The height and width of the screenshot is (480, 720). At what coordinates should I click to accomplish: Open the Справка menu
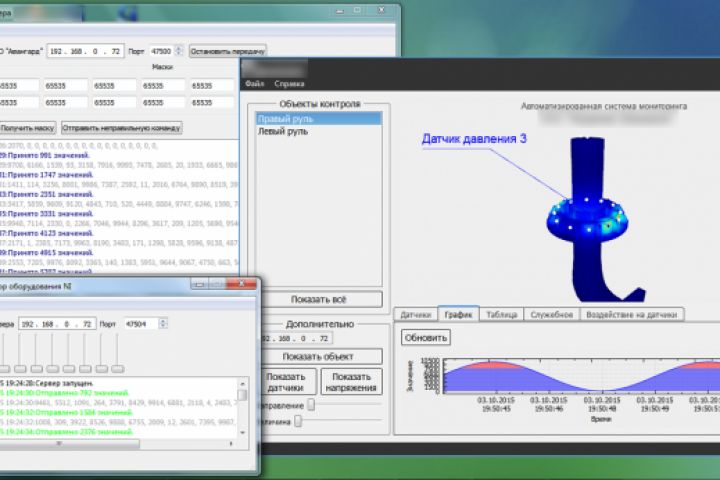click(289, 84)
